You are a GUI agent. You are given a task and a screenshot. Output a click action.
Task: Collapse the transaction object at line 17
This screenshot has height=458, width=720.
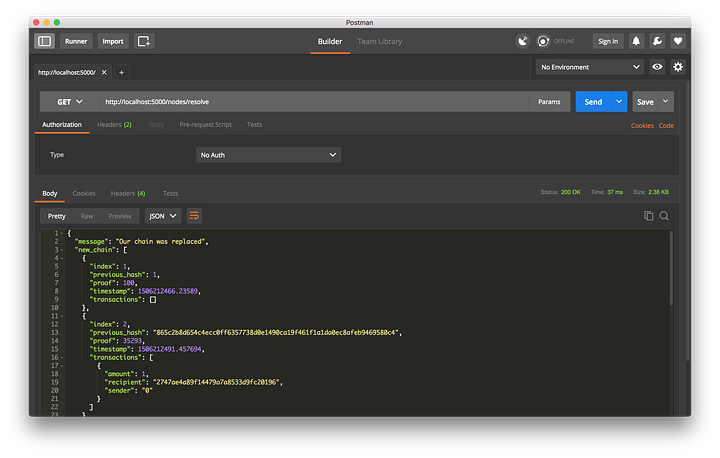click(x=62, y=366)
